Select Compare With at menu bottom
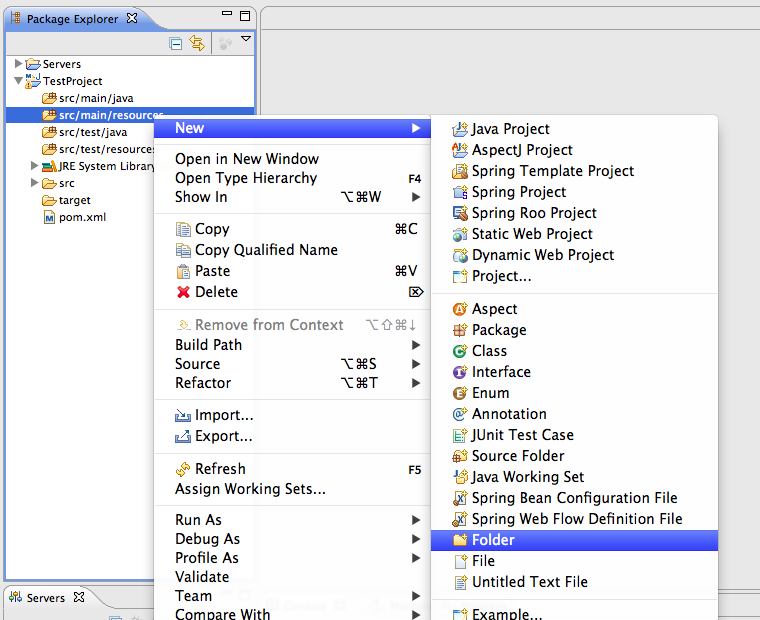This screenshot has height=620, width=760. click(x=292, y=614)
